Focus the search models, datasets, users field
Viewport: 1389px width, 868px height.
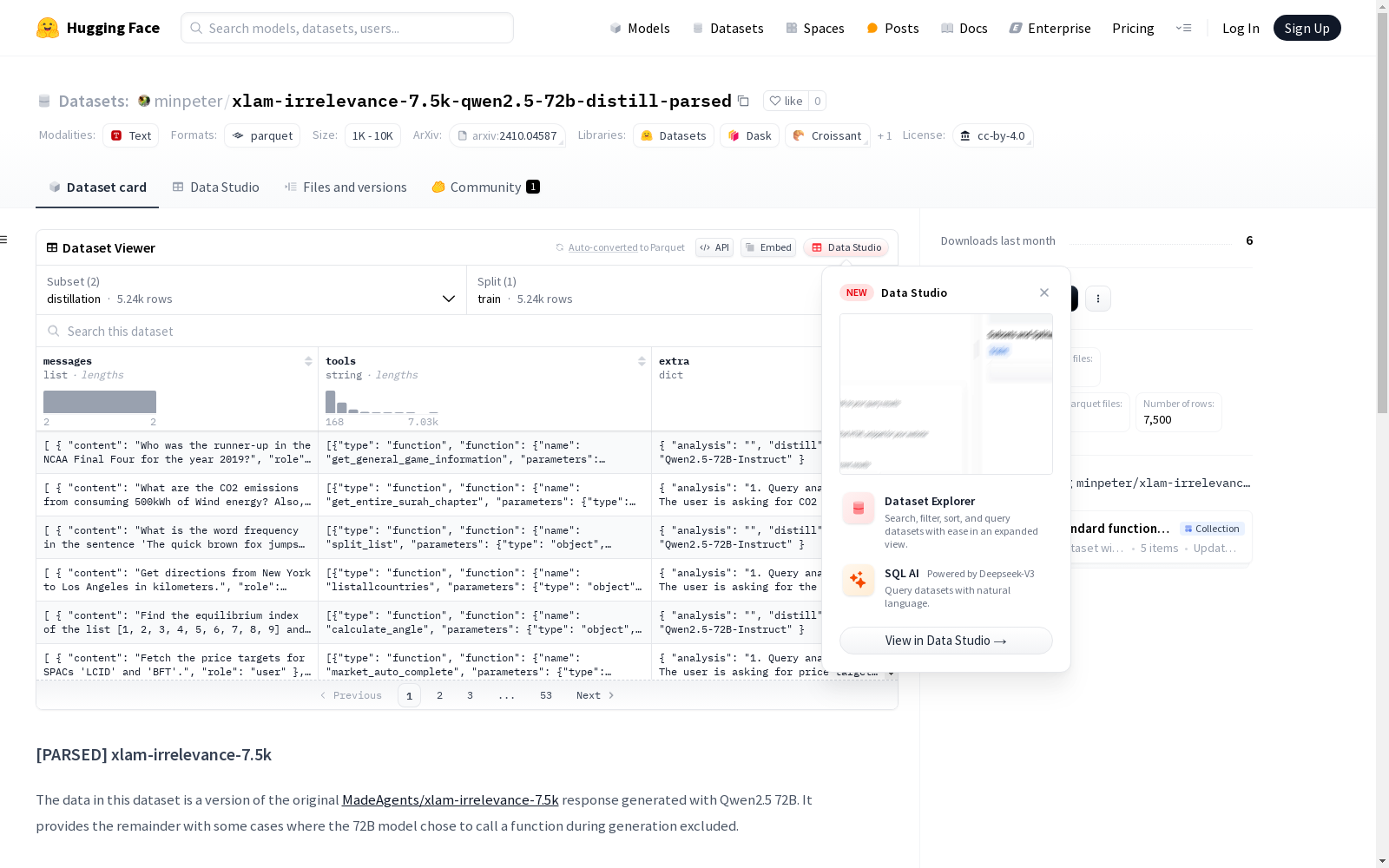click(x=347, y=28)
